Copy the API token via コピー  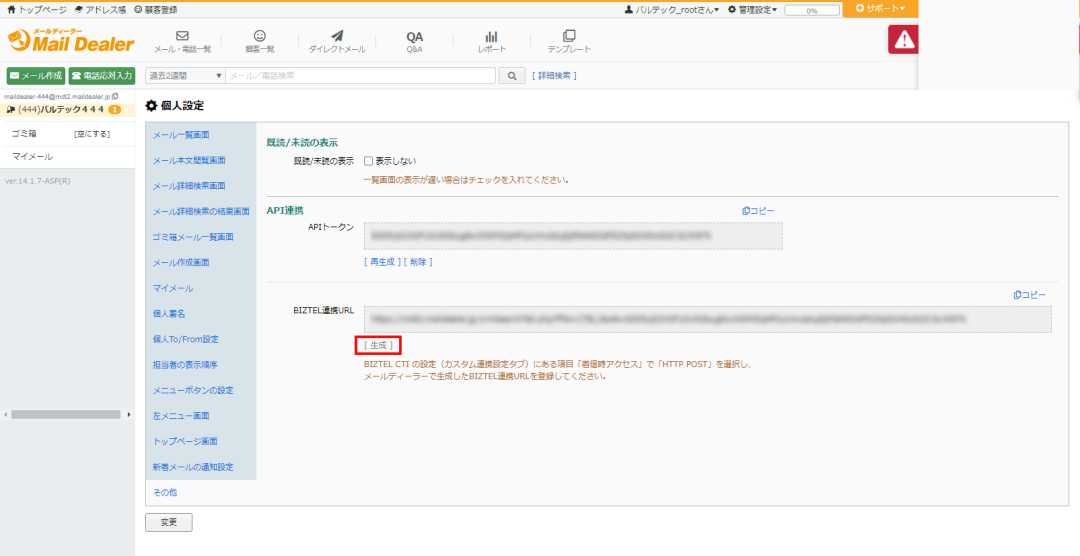(757, 211)
